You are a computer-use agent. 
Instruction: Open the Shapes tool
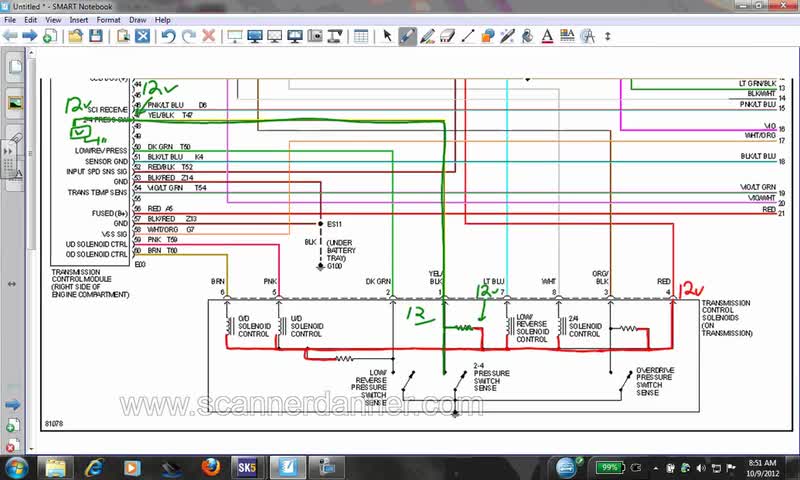point(487,36)
